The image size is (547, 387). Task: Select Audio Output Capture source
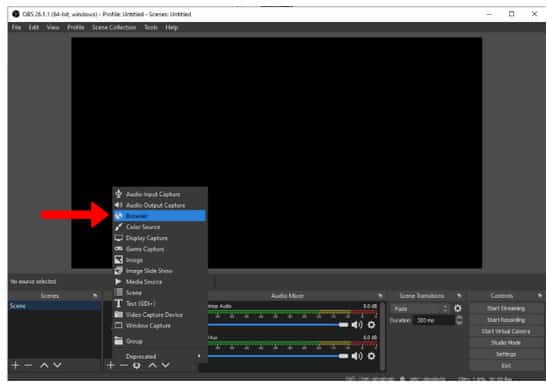pyautogui.click(x=160, y=205)
